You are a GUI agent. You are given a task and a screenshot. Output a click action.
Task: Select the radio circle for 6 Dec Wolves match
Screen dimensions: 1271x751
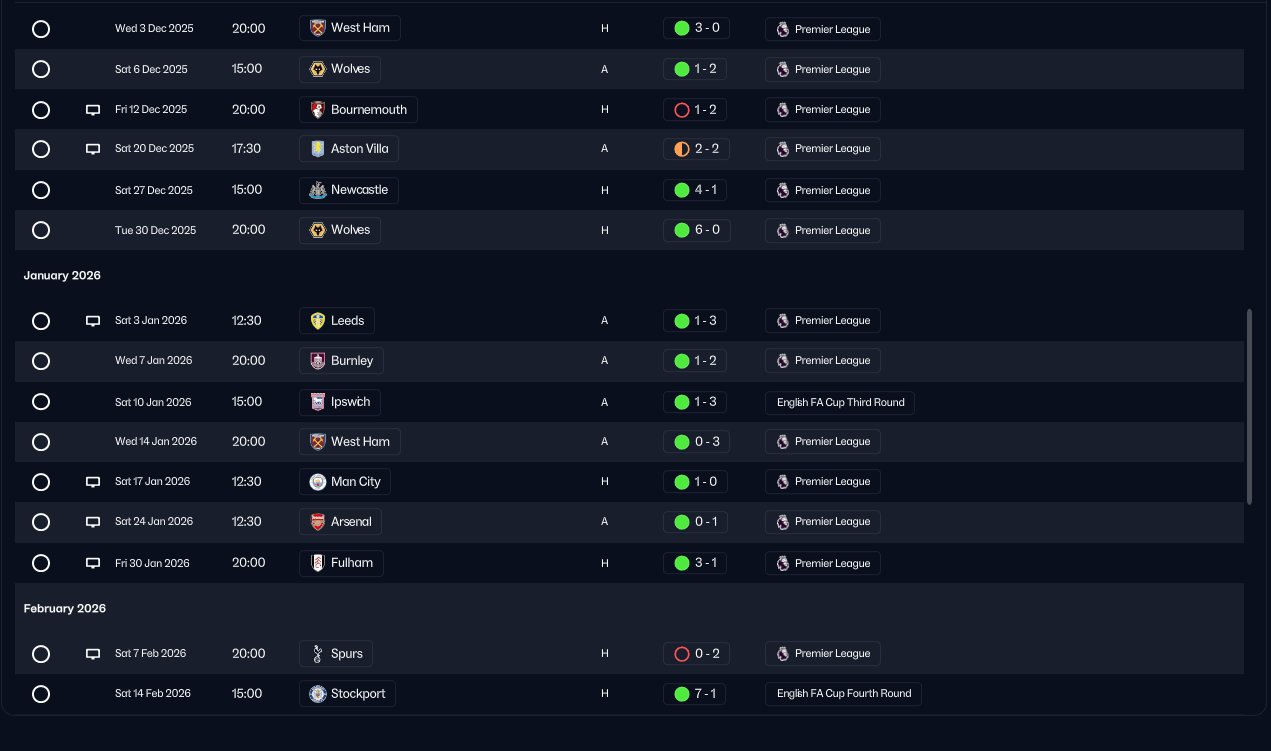pos(41,69)
